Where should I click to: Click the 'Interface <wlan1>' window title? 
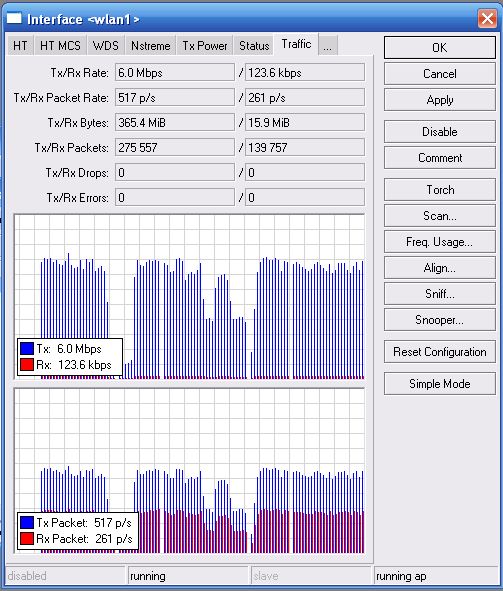point(83,19)
